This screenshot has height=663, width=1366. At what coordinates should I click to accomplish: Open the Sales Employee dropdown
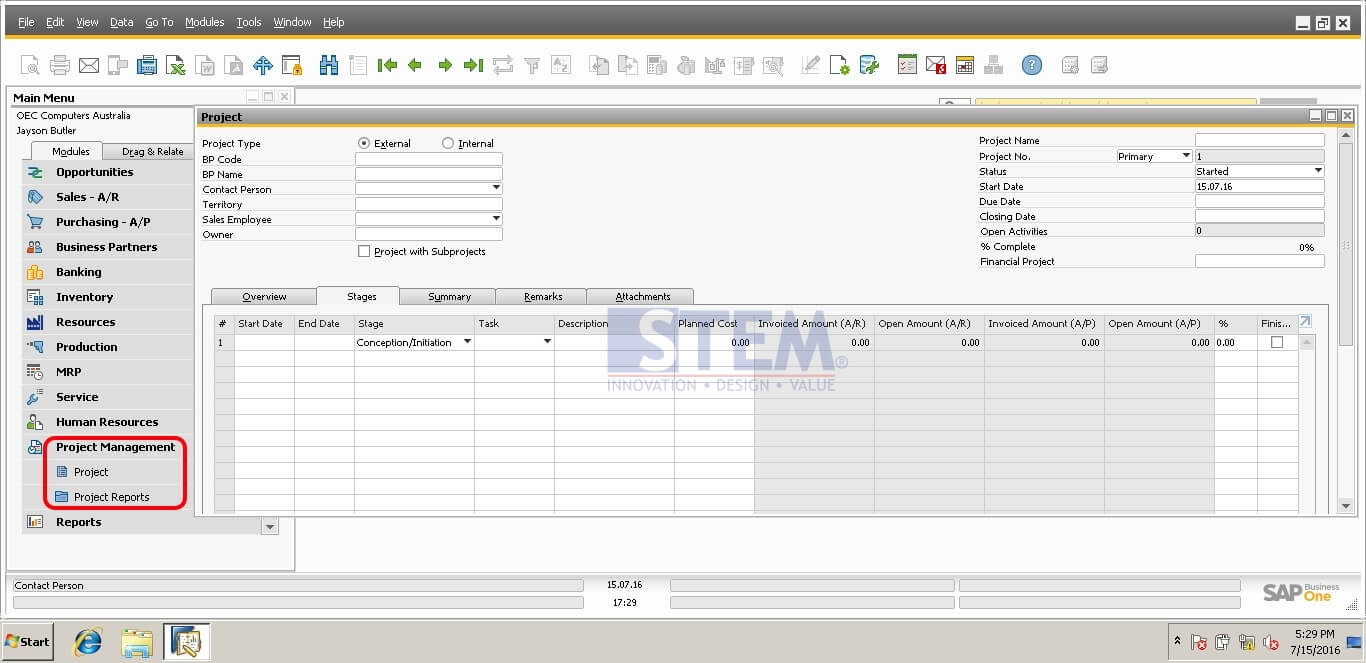pos(496,218)
